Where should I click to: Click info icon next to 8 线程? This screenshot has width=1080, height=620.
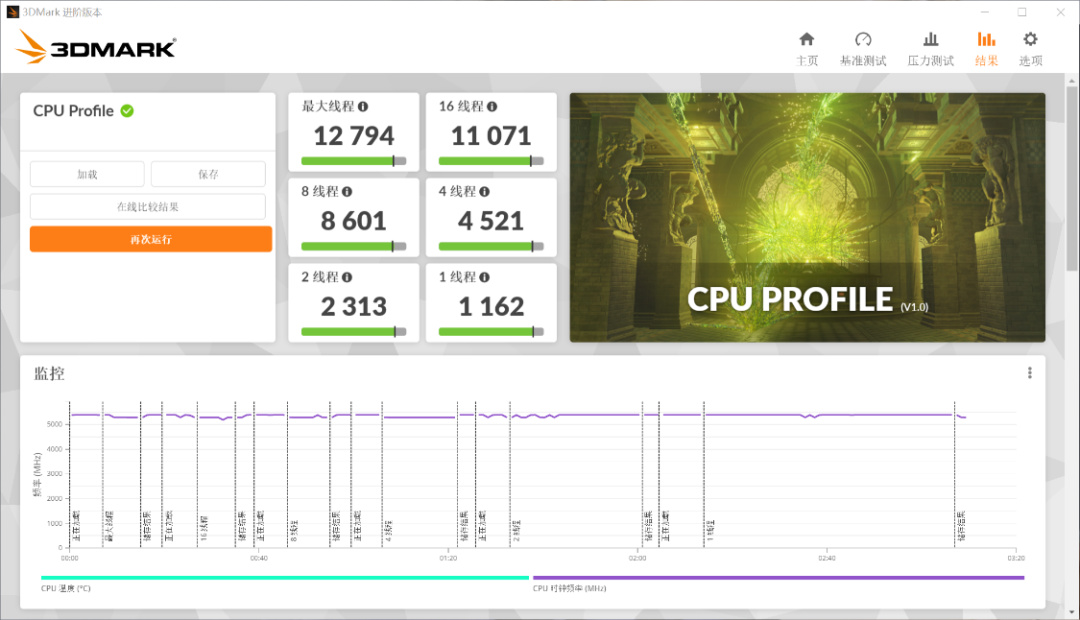click(x=346, y=192)
